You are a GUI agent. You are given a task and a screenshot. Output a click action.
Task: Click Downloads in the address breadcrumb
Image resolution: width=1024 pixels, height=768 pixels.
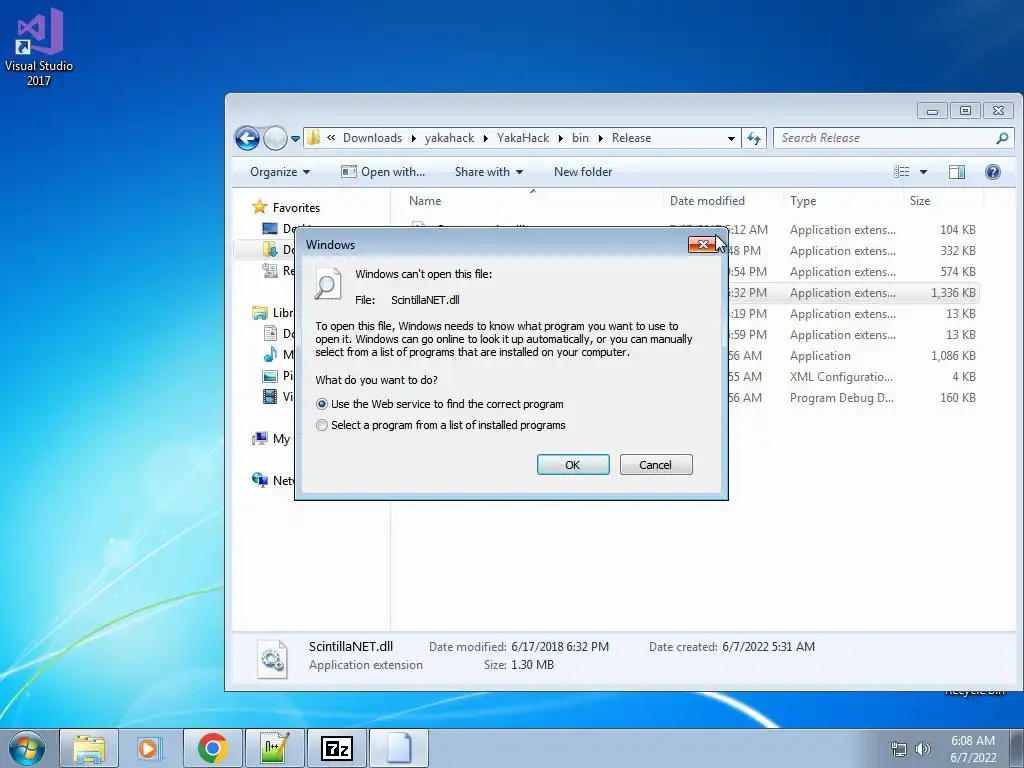[372, 138]
